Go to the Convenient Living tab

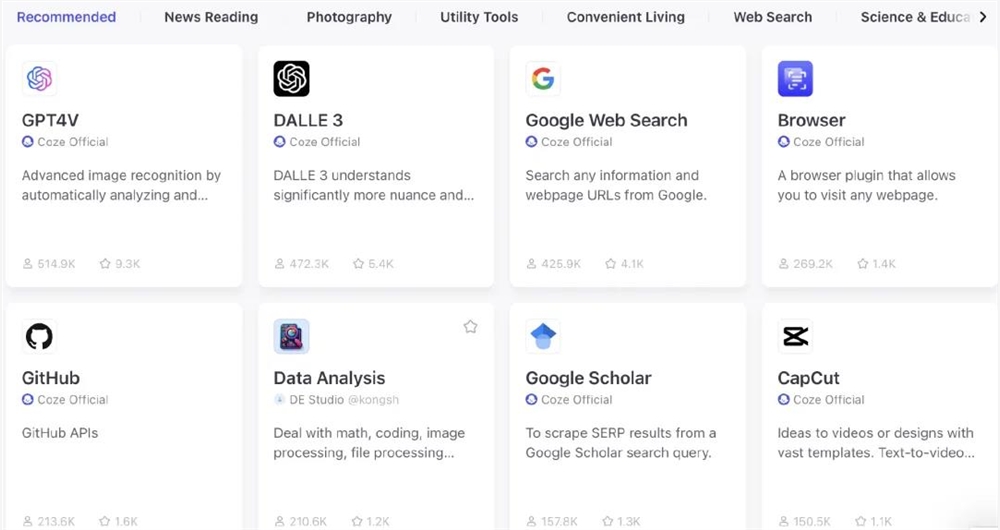626,17
